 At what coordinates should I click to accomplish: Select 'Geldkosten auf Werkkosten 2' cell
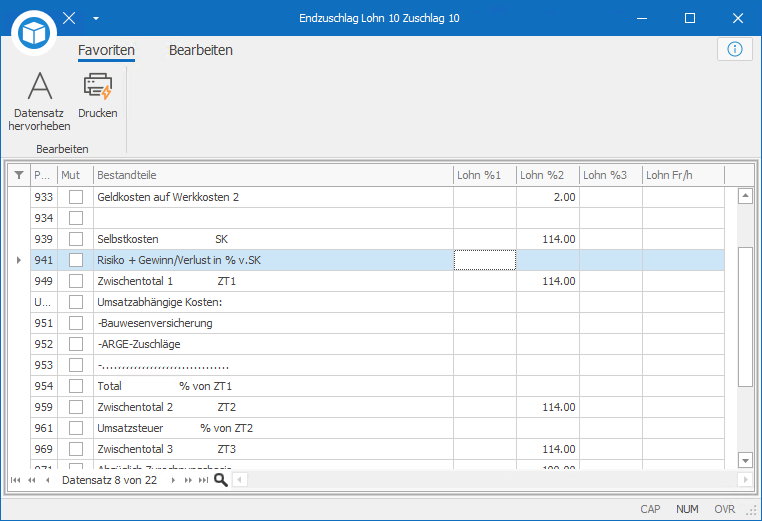tap(273, 197)
